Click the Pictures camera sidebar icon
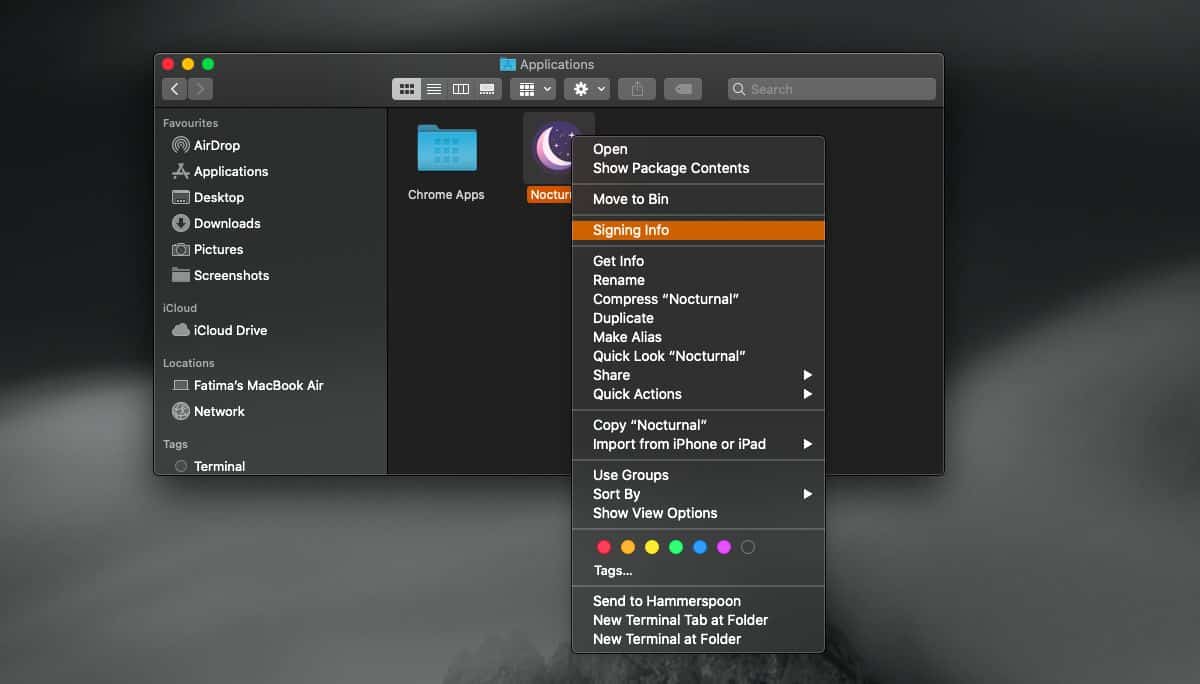This screenshot has width=1200, height=684. 181,249
